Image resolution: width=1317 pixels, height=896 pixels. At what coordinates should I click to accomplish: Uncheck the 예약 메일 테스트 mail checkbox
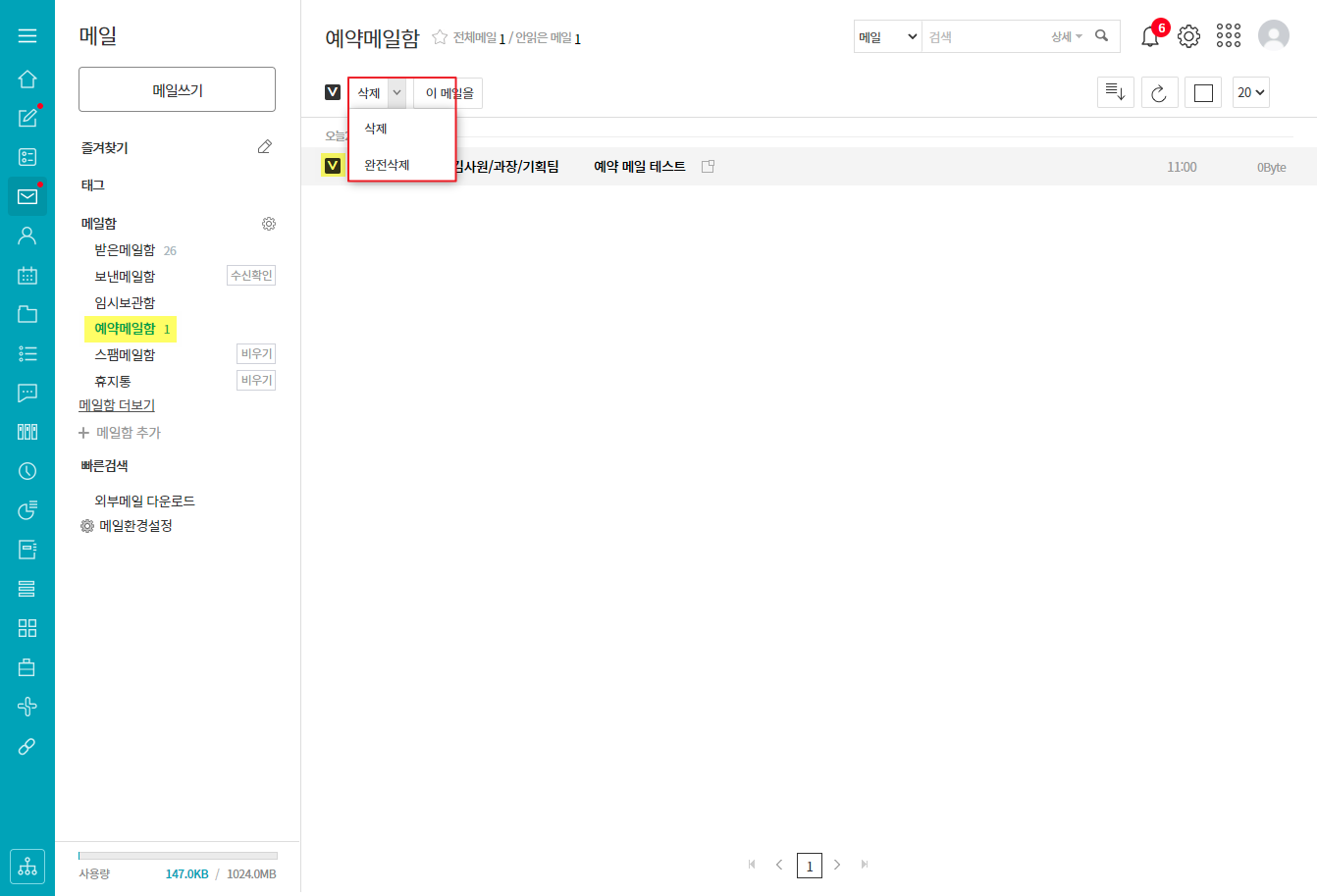click(x=333, y=166)
